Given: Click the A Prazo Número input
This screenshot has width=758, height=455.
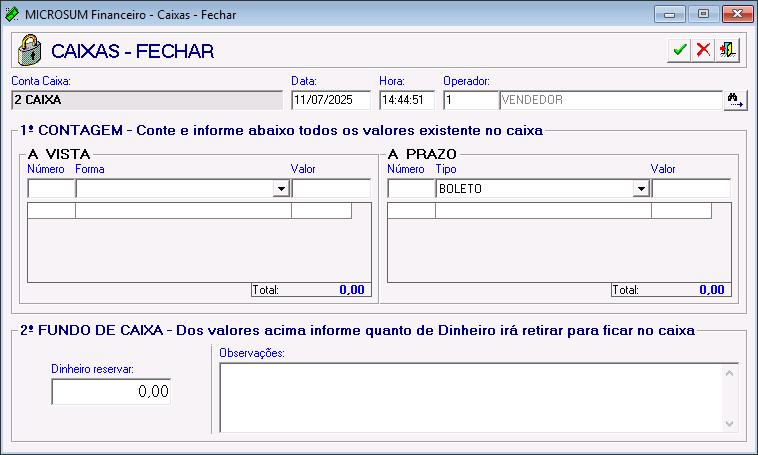Looking at the screenshot, I should tap(411, 189).
